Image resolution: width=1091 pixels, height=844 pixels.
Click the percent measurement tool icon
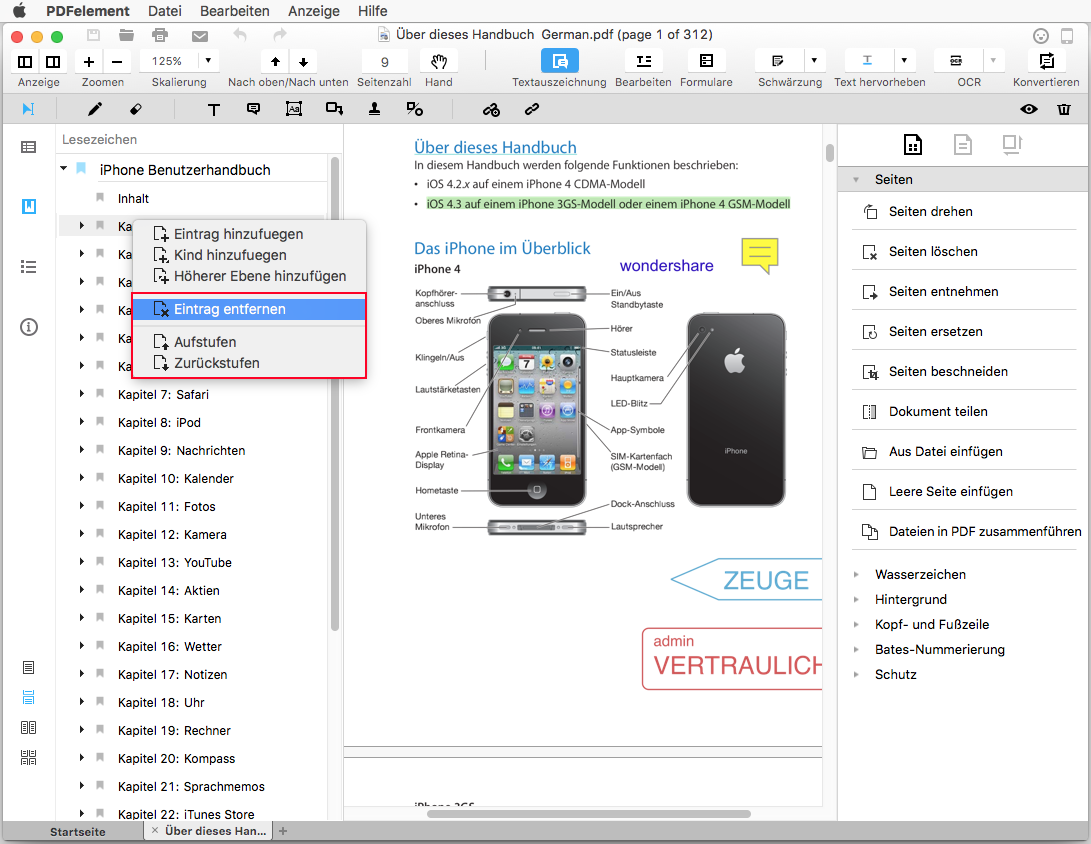click(415, 109)
